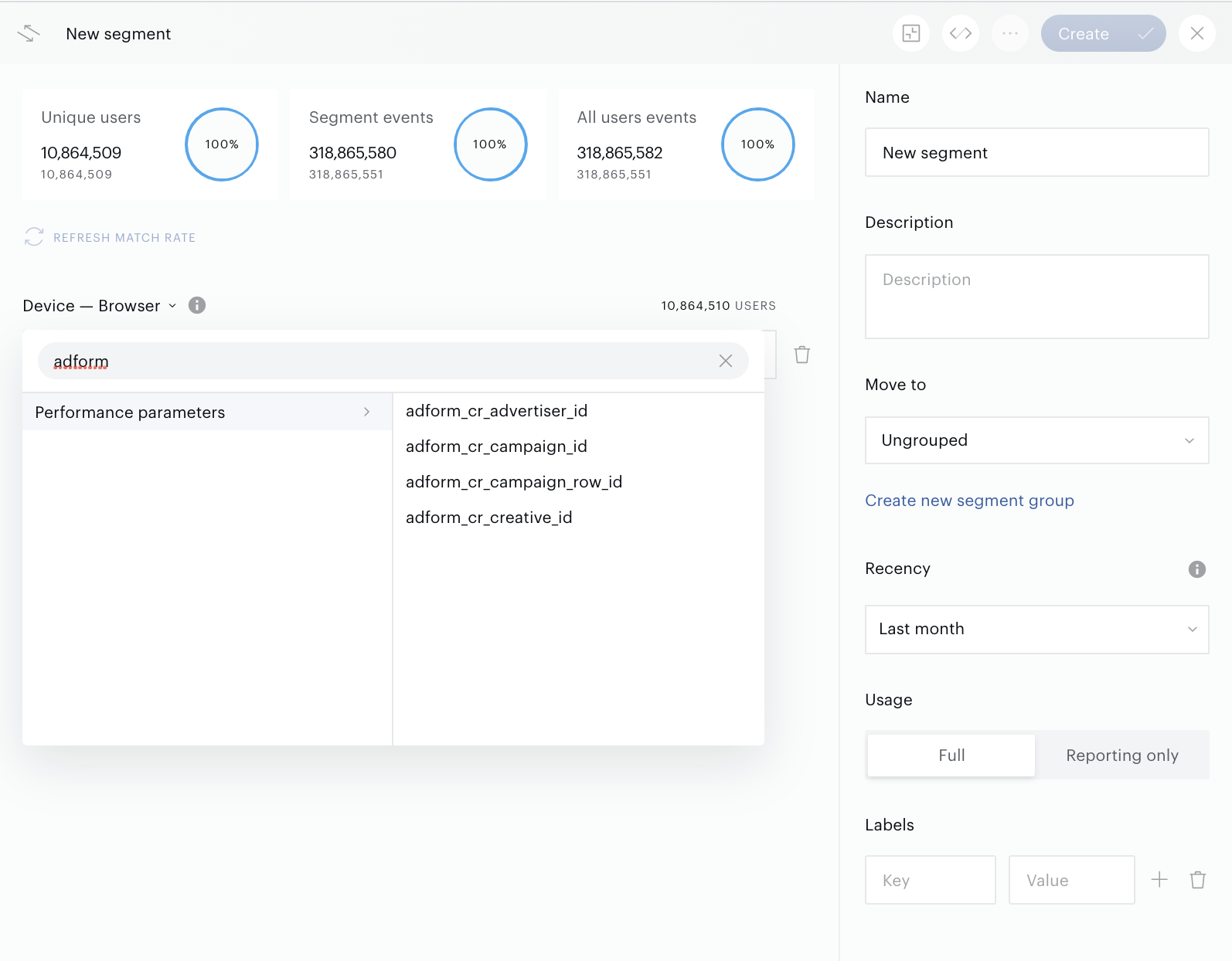Open the code view icon
The image size is (1232, 961).
pos(961,33)
